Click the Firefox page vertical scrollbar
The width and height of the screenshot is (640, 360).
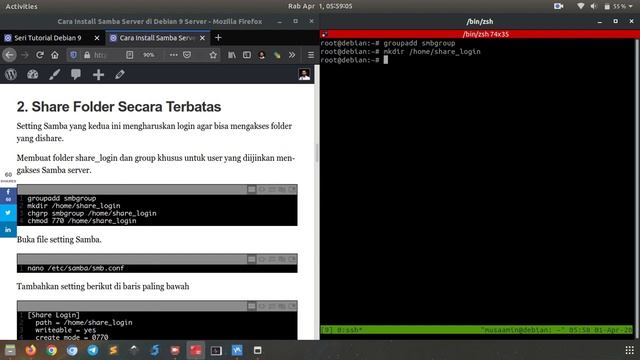click(316, 153)
